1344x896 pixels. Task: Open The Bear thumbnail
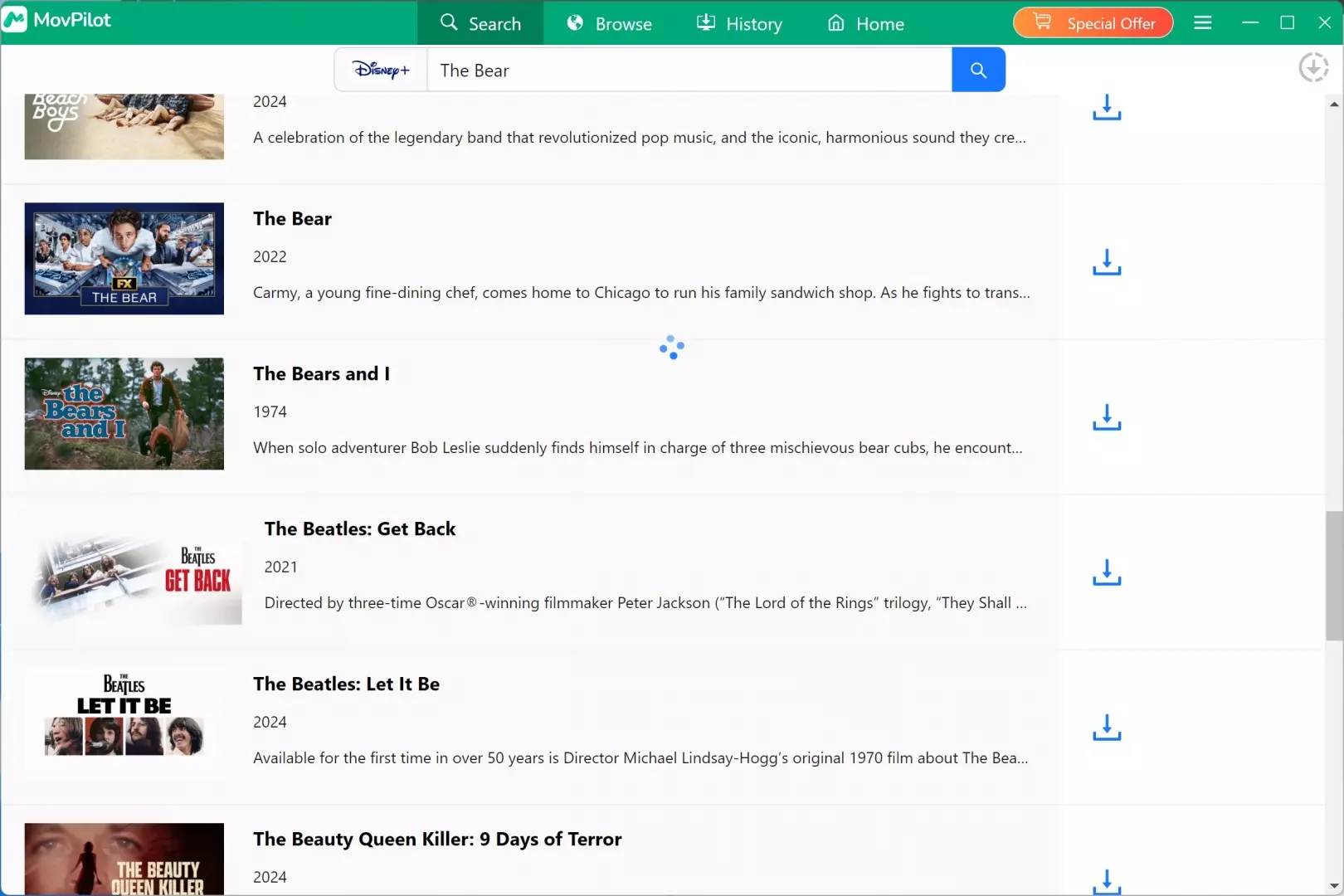pyautogui.click(x=124, y=259)
